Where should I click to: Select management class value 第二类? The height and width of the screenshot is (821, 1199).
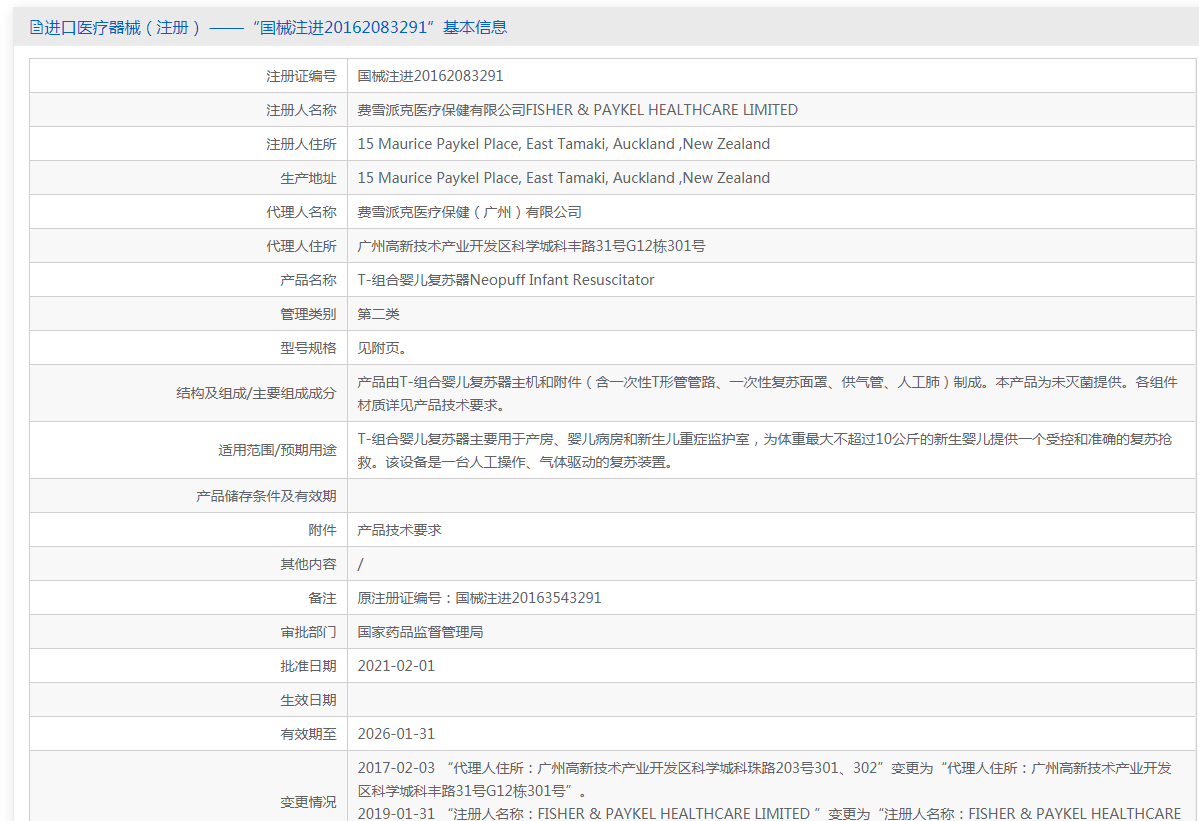coord(379,314)
